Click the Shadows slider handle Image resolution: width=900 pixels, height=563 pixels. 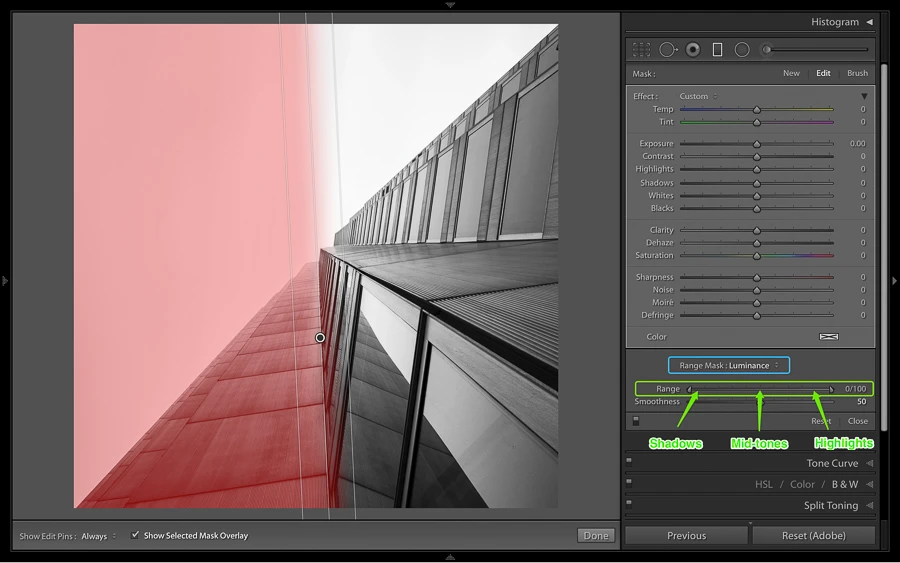[757, 183]
